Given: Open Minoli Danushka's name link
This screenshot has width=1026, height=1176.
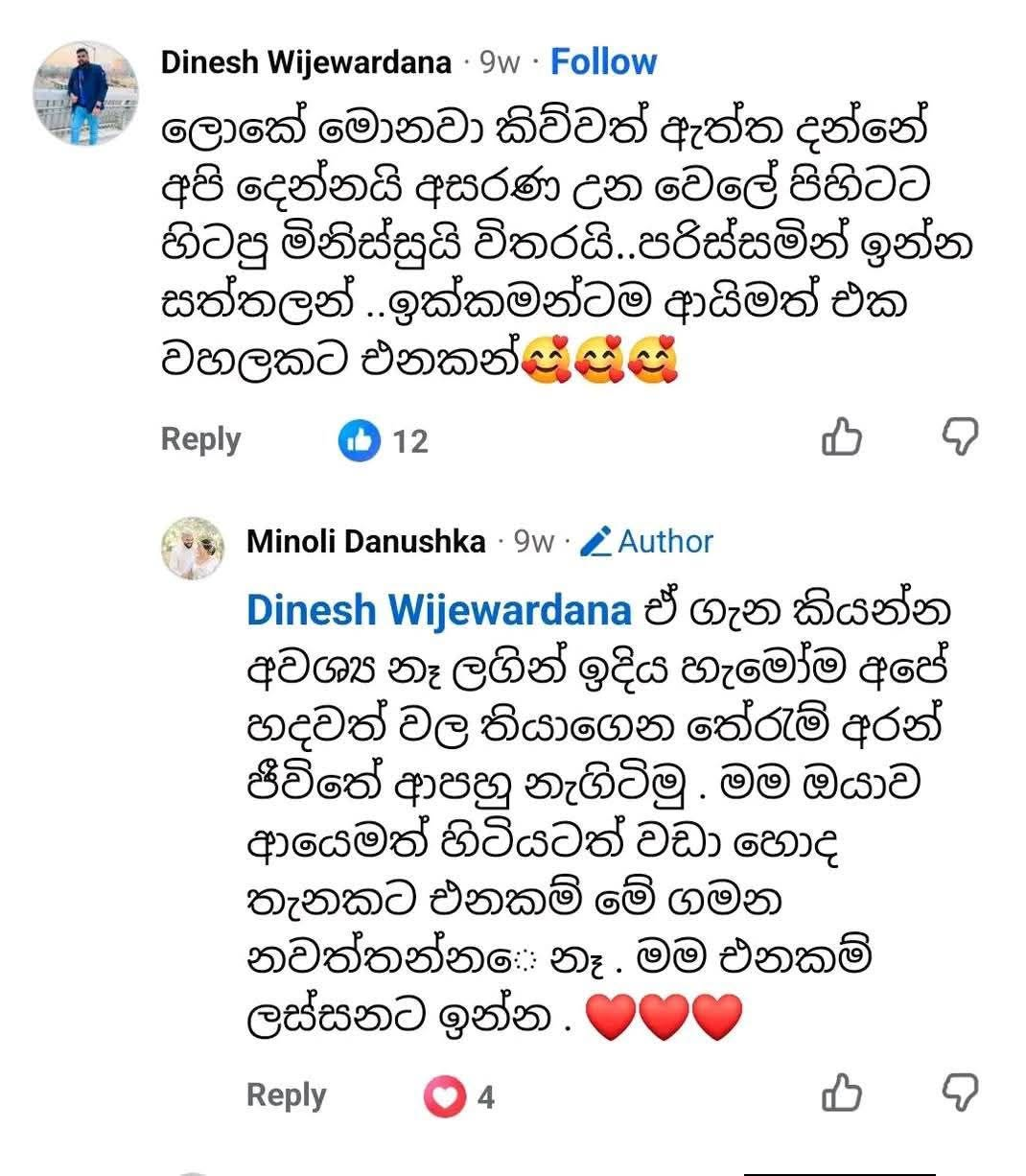Looking at the screenshot, I should (x=366, y=541).
